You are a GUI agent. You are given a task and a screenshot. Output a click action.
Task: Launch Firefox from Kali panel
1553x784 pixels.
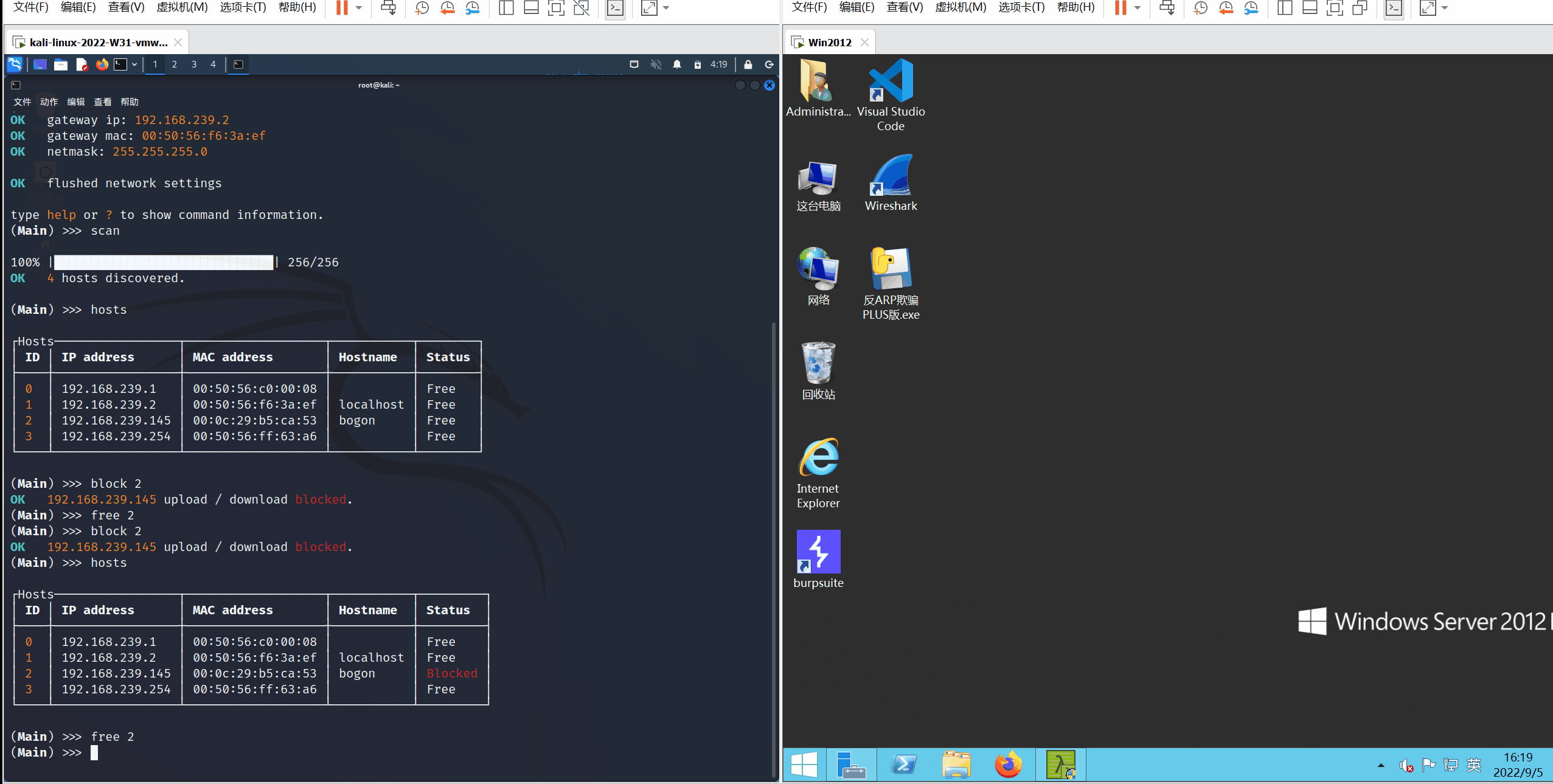102,64
